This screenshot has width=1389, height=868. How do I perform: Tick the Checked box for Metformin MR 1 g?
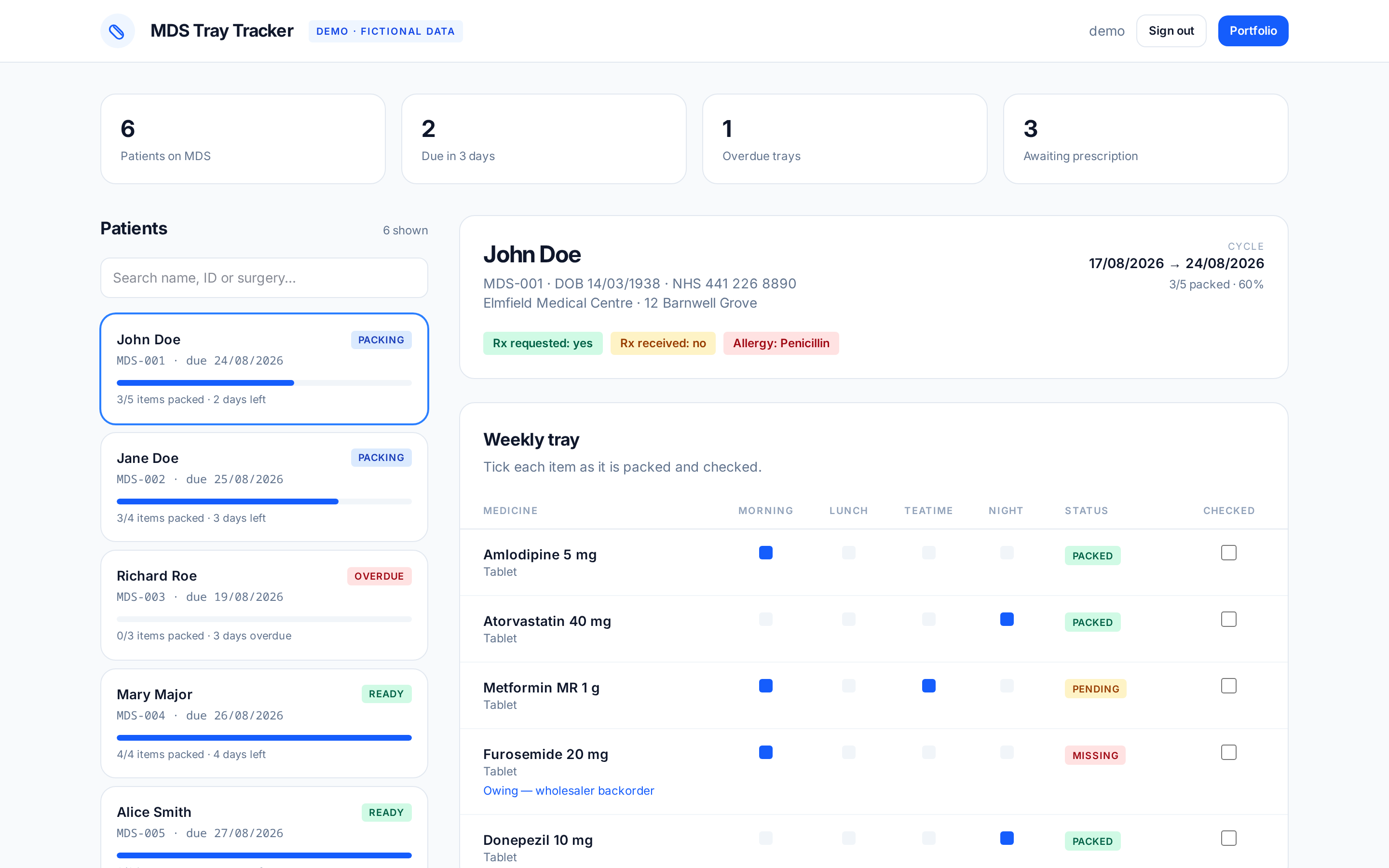(1228, 686)
